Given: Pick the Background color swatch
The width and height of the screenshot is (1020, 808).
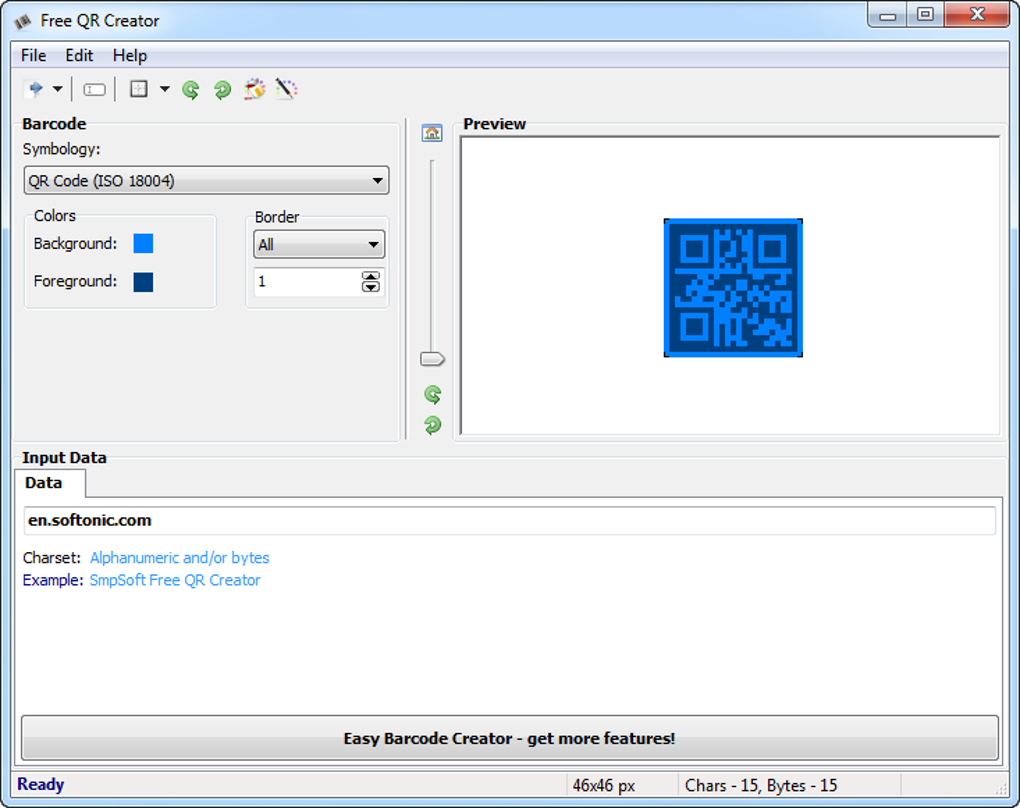Looking at the screenshot, I should pyautogui.click(x=143, y=243).
